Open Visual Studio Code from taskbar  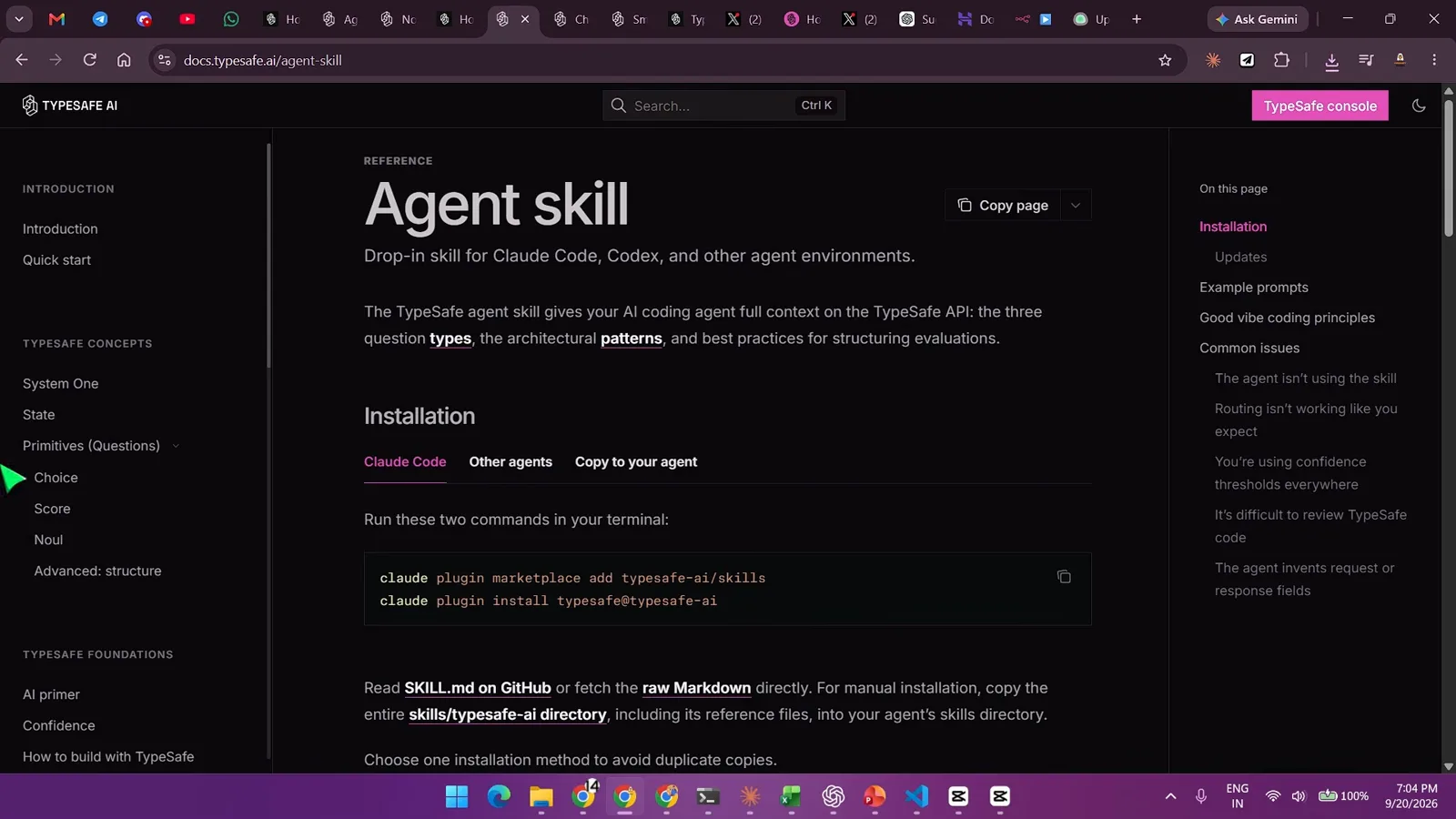916,797
